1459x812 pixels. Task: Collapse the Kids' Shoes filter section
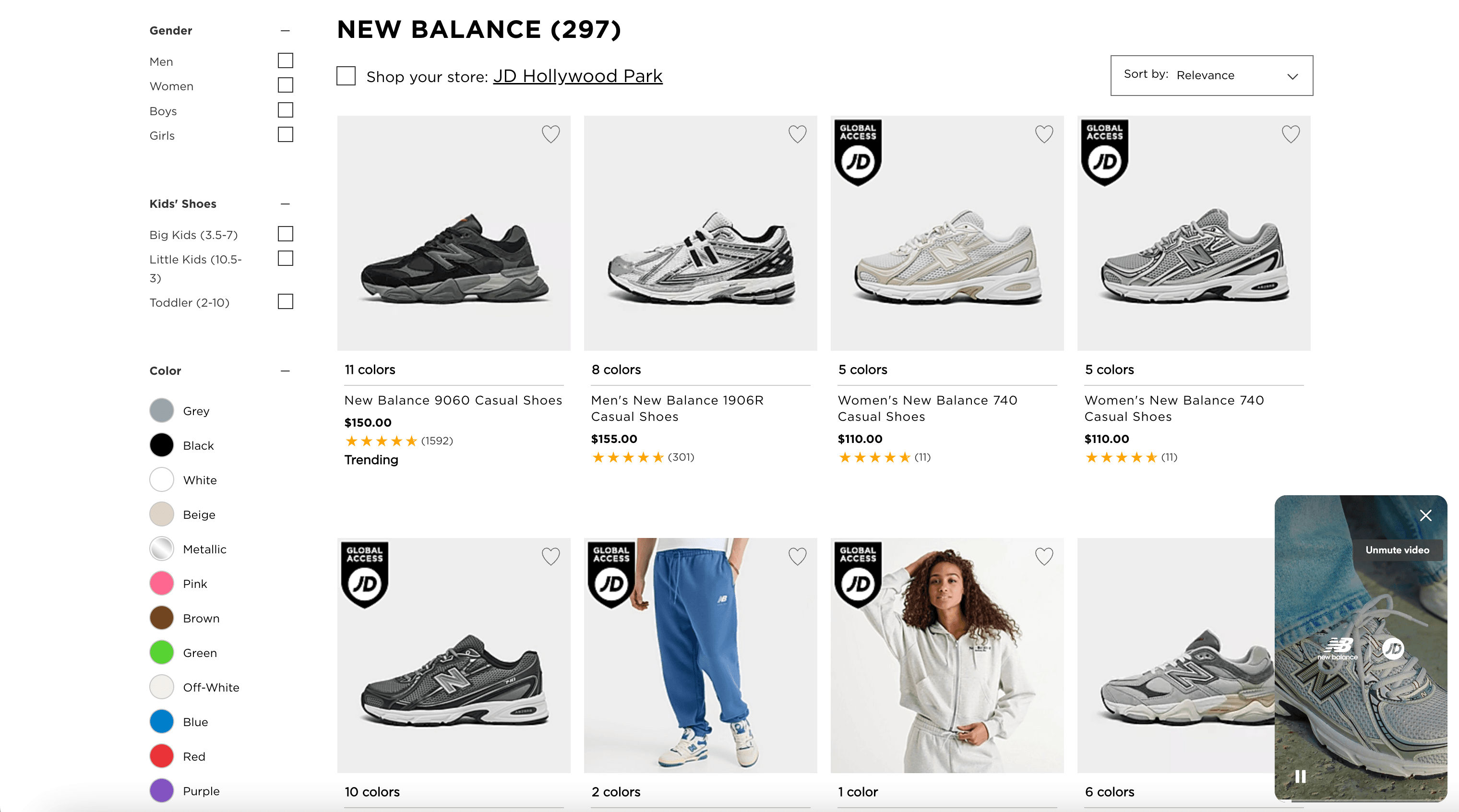pos(286,204)
